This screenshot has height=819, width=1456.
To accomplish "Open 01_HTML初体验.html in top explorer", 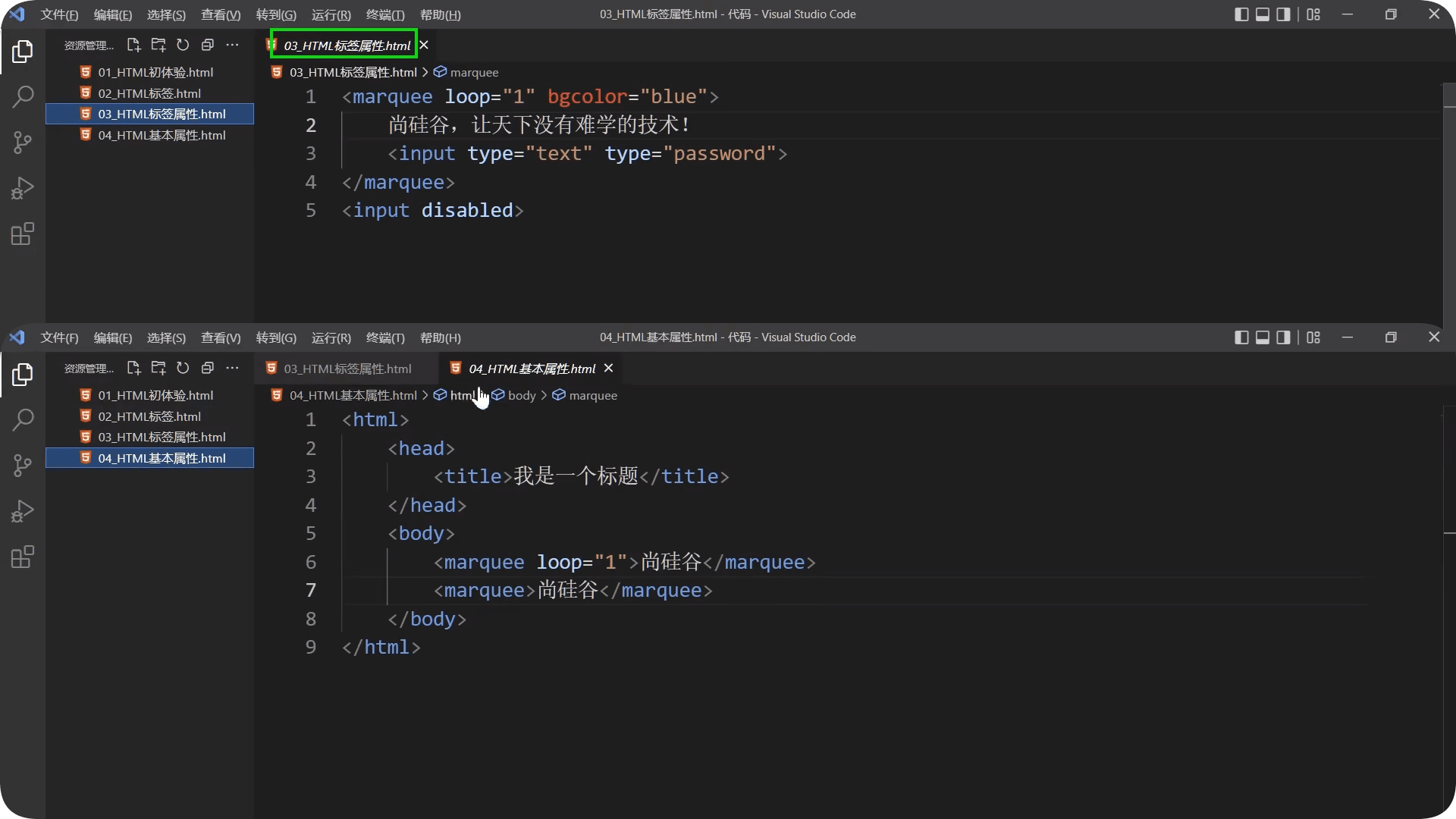I will 155,73.
